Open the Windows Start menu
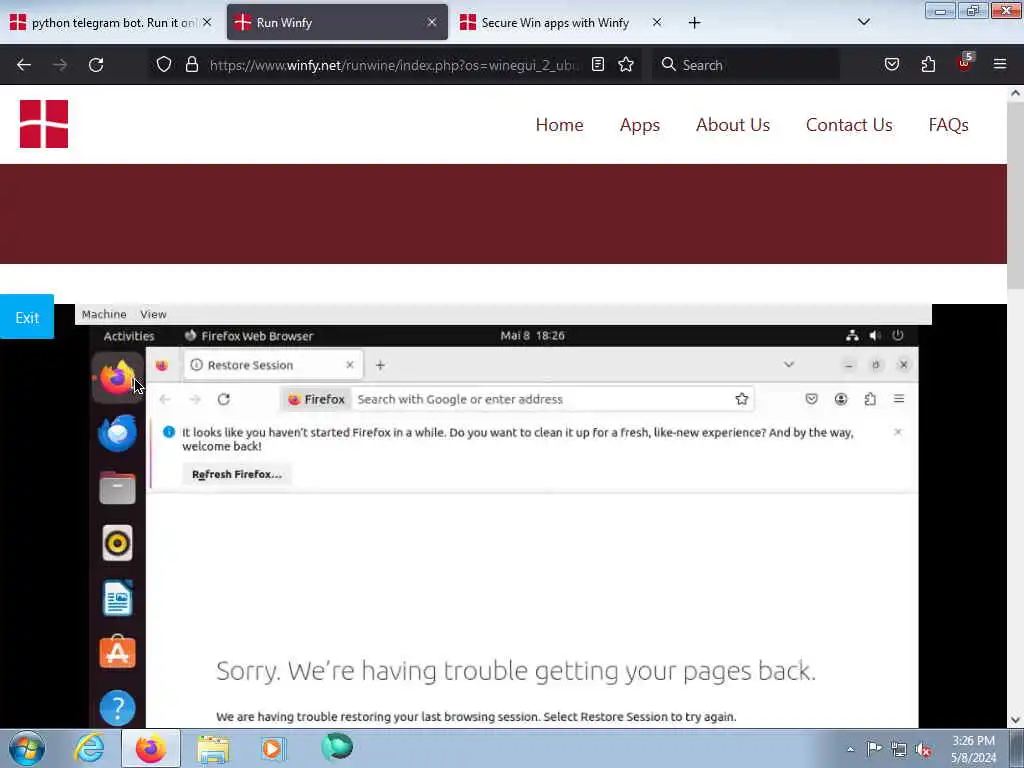1024x768 pixels. pos(27,748)
